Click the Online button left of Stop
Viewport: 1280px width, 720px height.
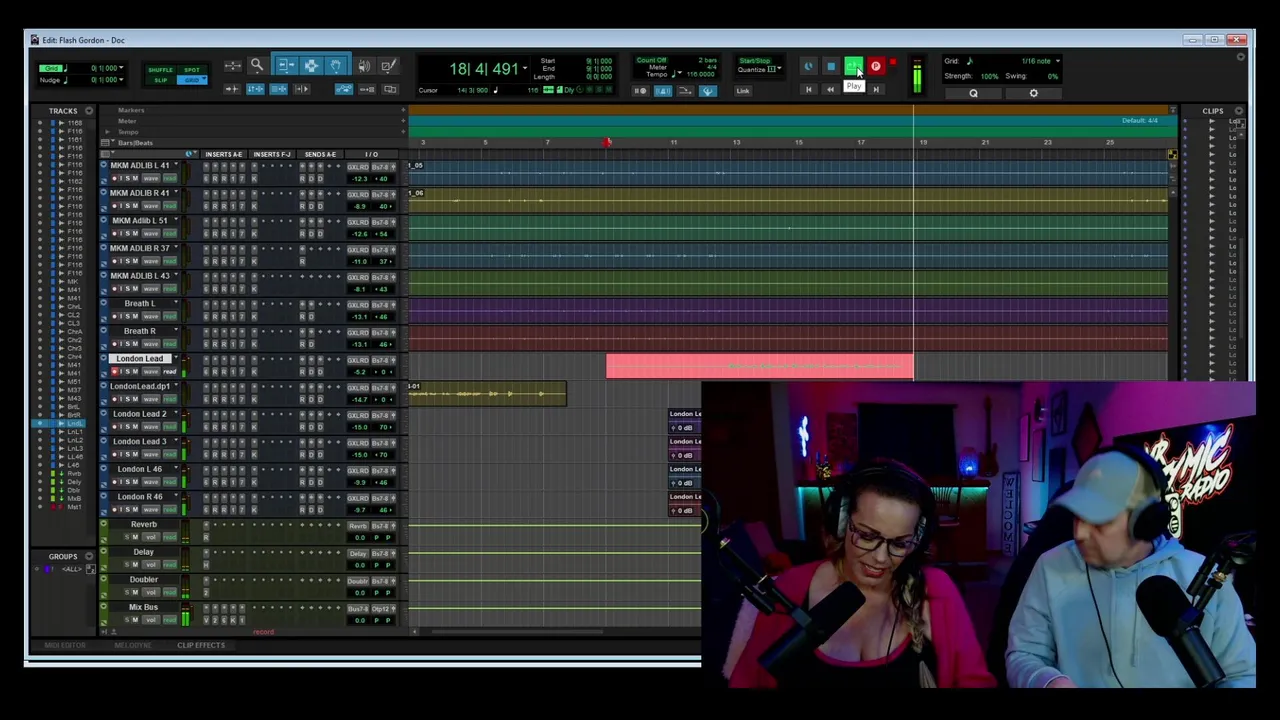click(808, 67)
